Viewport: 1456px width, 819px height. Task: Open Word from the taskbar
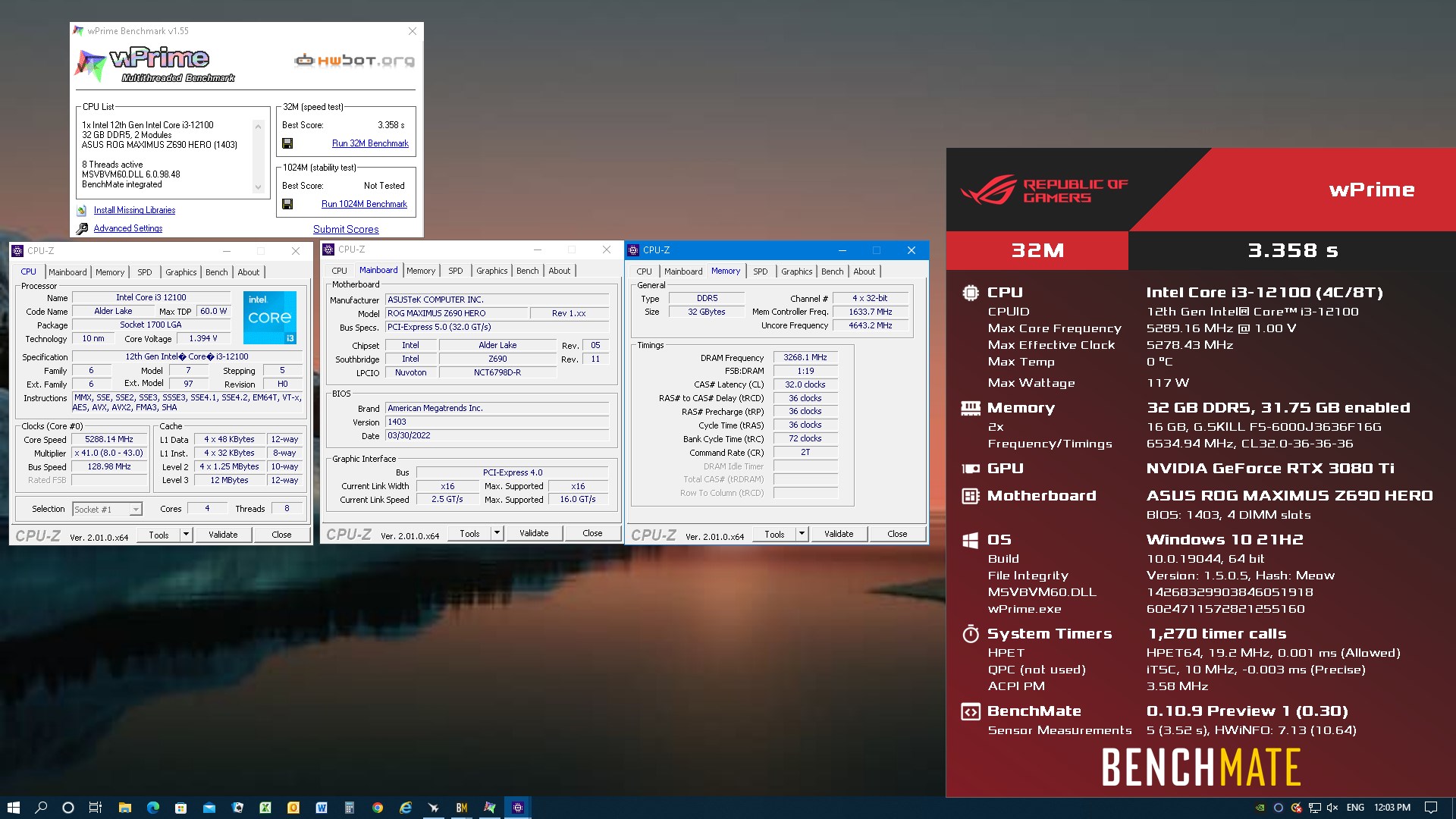tap(322, 808)
